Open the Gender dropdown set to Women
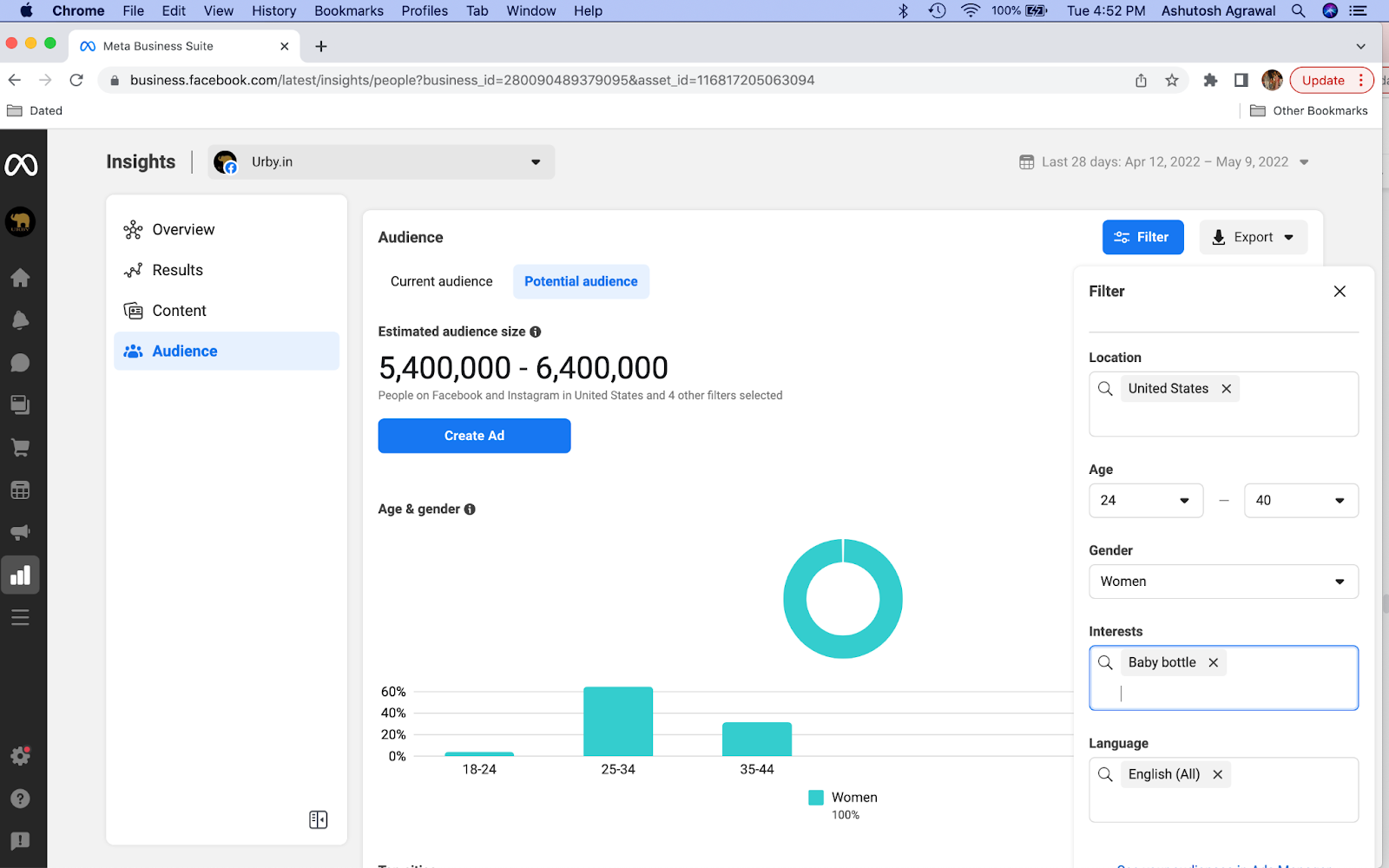1389x868 pixels. coord(1224,582)
